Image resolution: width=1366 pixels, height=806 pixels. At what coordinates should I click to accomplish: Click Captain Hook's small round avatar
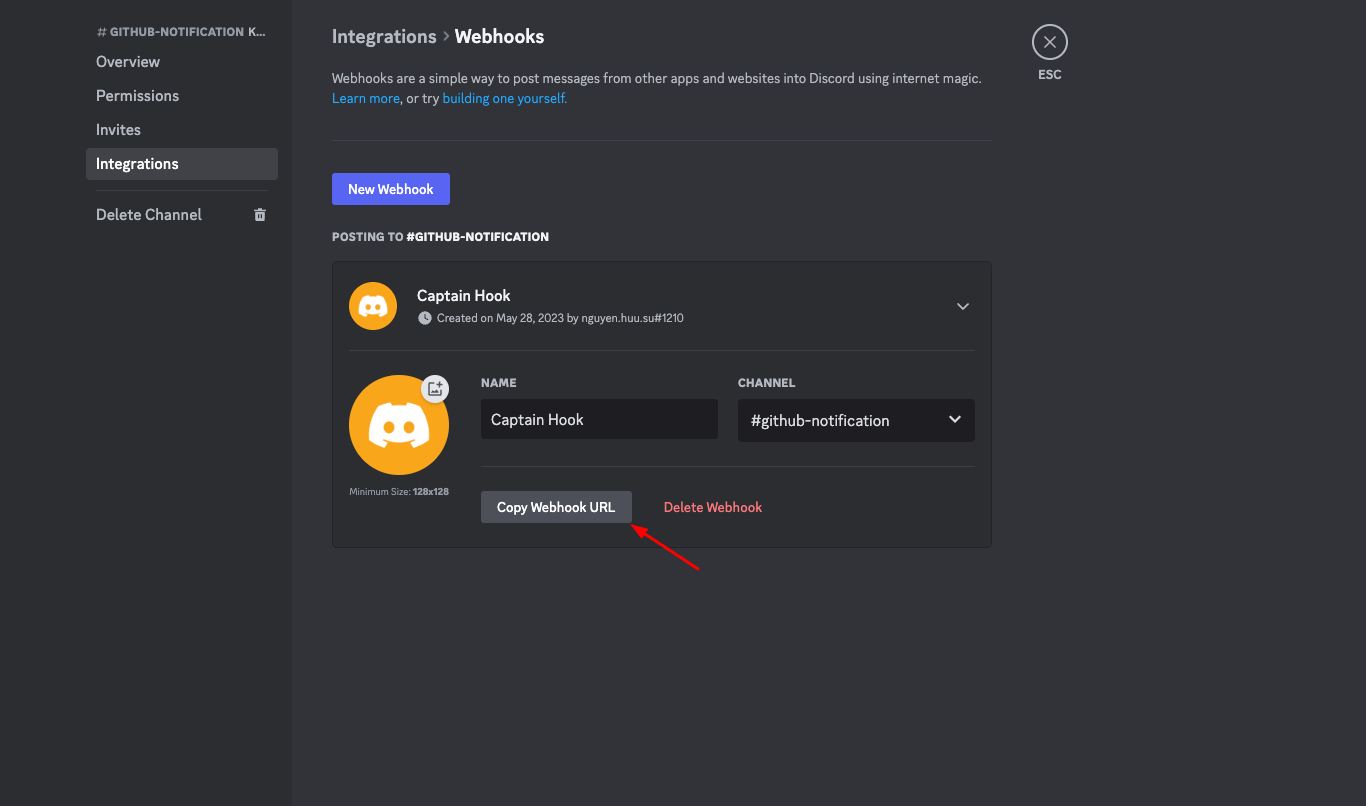point(372,305)
